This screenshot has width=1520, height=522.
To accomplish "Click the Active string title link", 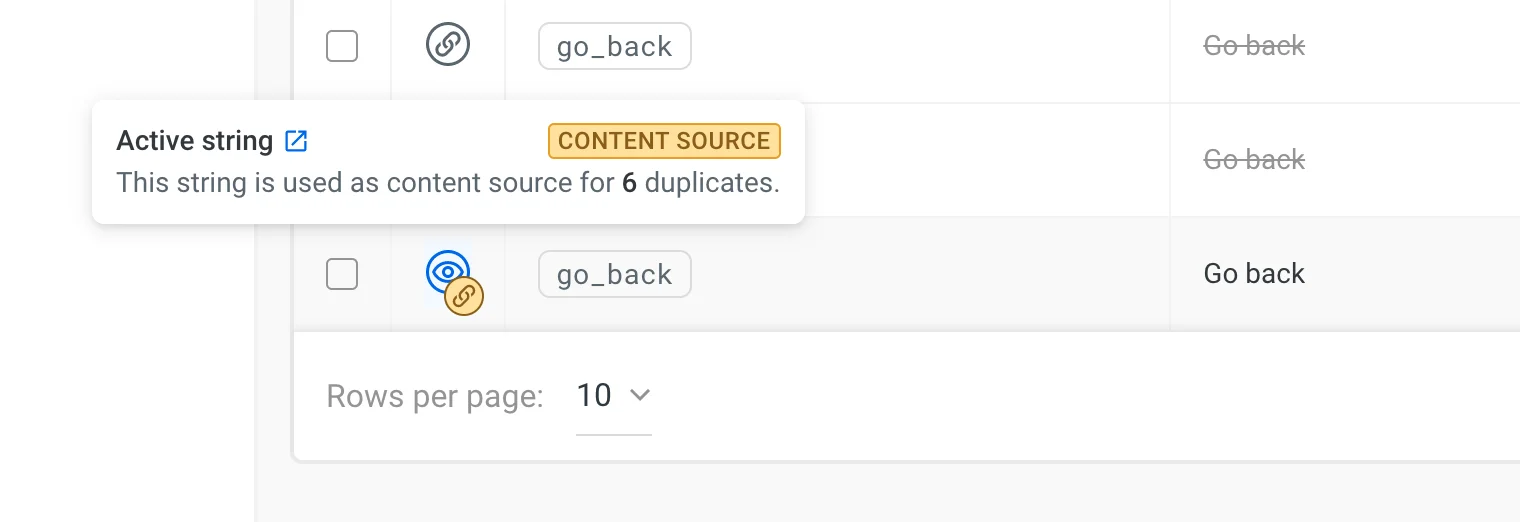I will point(195,141).
